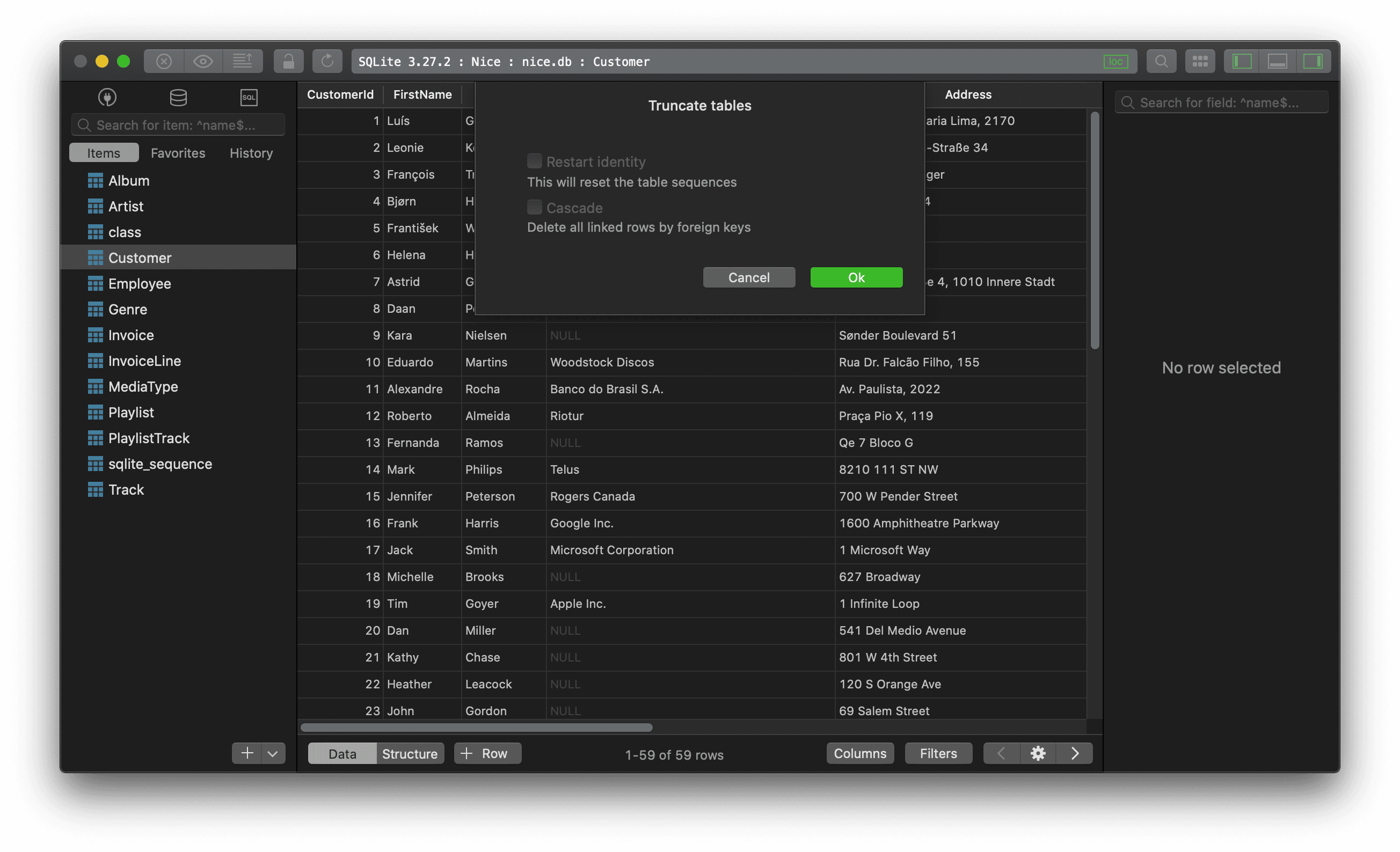Click the database cylinder icon
The width and height of the screenshot is (1400, 852).
(x=178, y=97)
